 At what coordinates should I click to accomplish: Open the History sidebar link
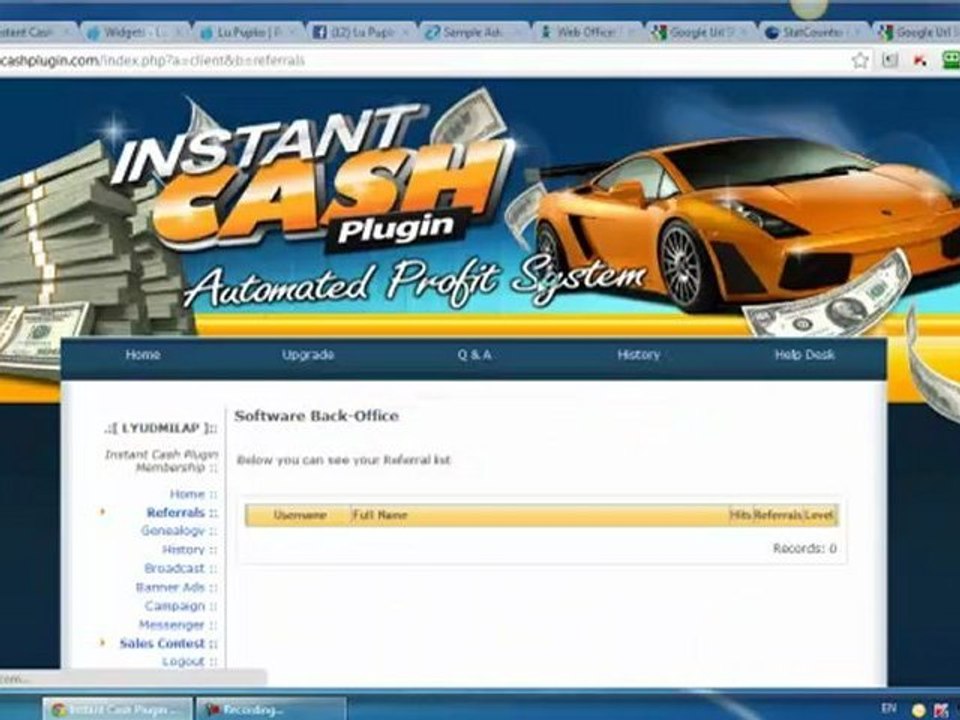183,550
